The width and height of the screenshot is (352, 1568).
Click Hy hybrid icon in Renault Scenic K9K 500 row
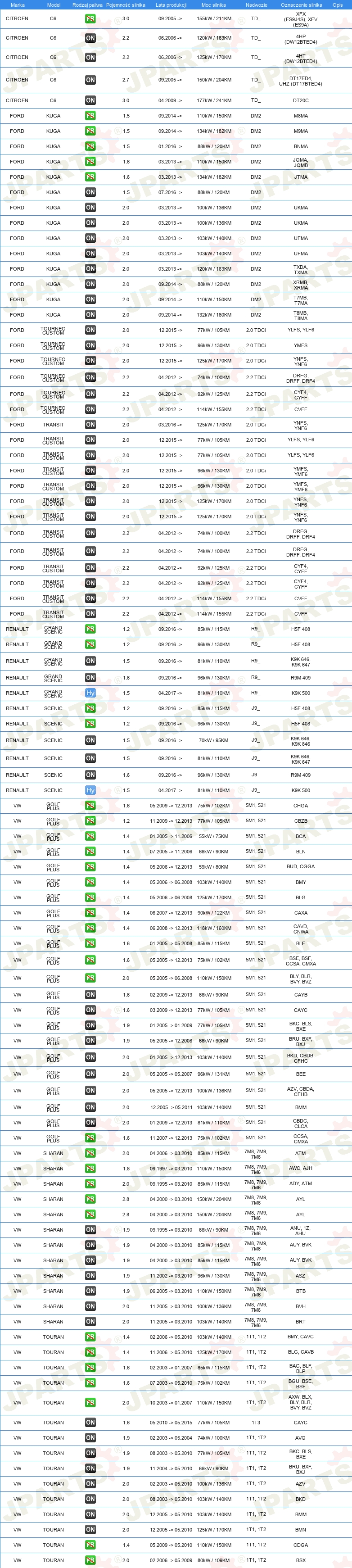(x=90, y=791)
